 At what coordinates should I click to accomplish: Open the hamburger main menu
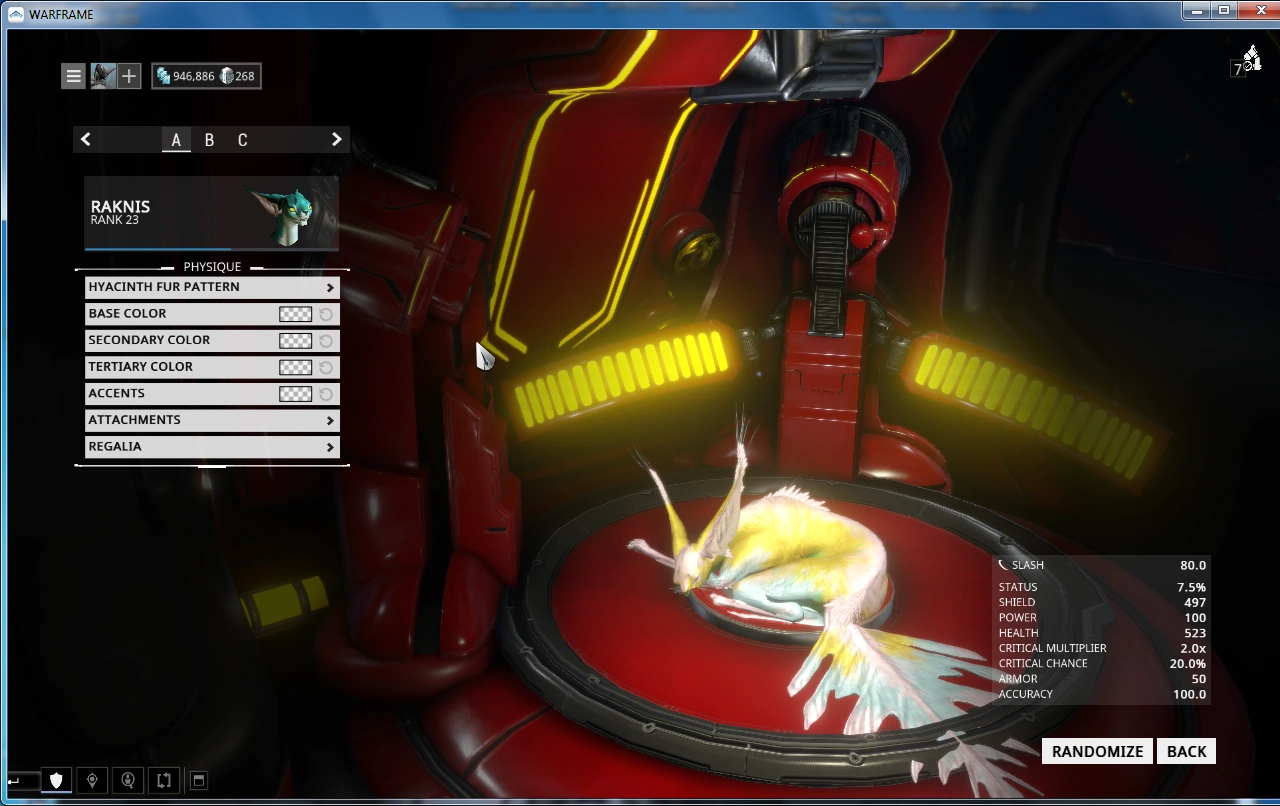pyautogui.click(x=73, y=76)
